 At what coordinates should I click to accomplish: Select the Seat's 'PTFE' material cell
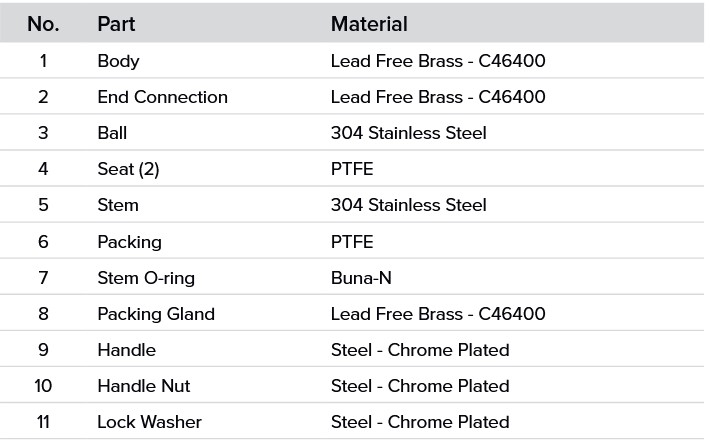click(352, 169)
